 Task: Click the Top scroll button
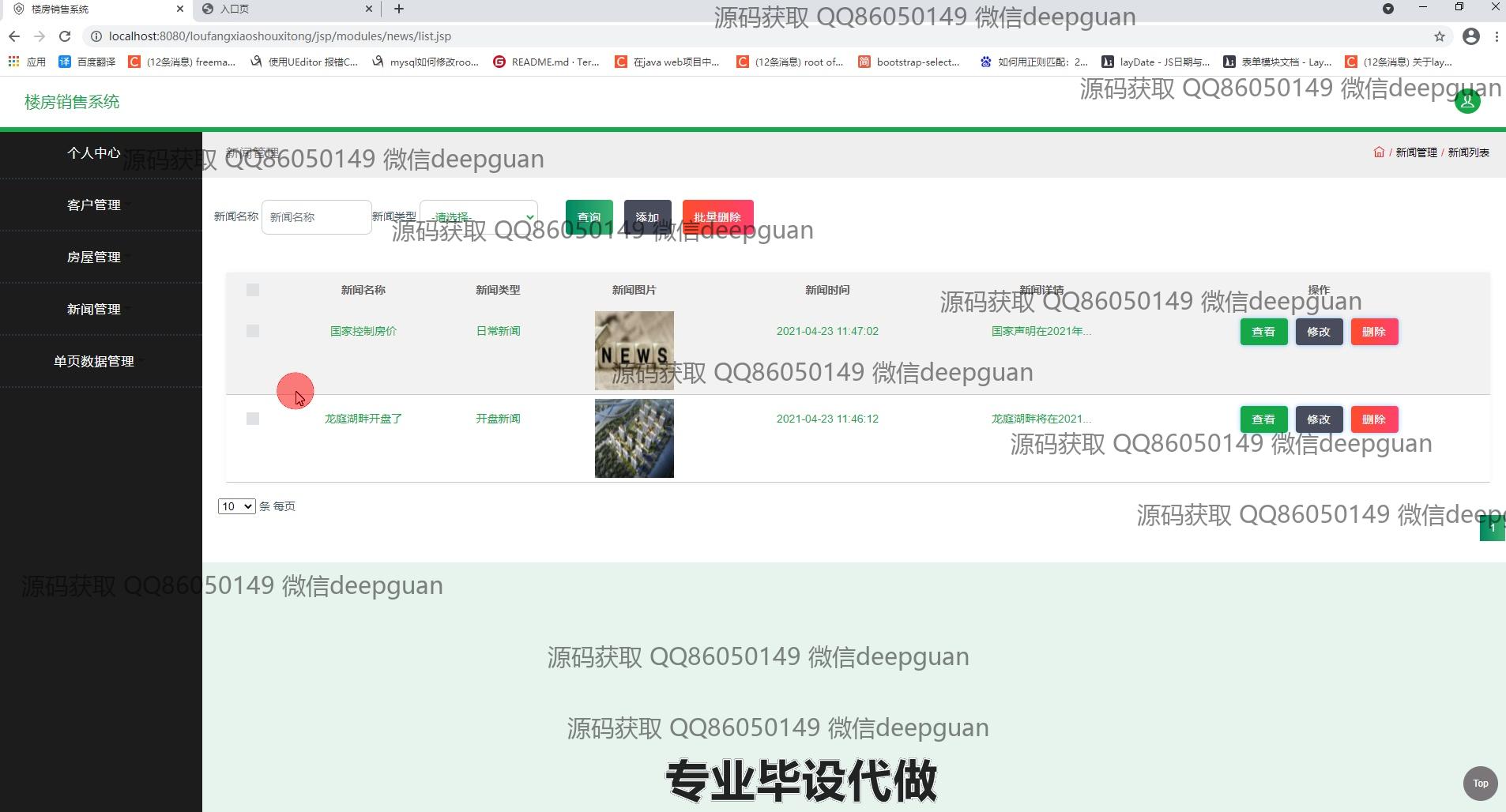(x=1480, y=784)
